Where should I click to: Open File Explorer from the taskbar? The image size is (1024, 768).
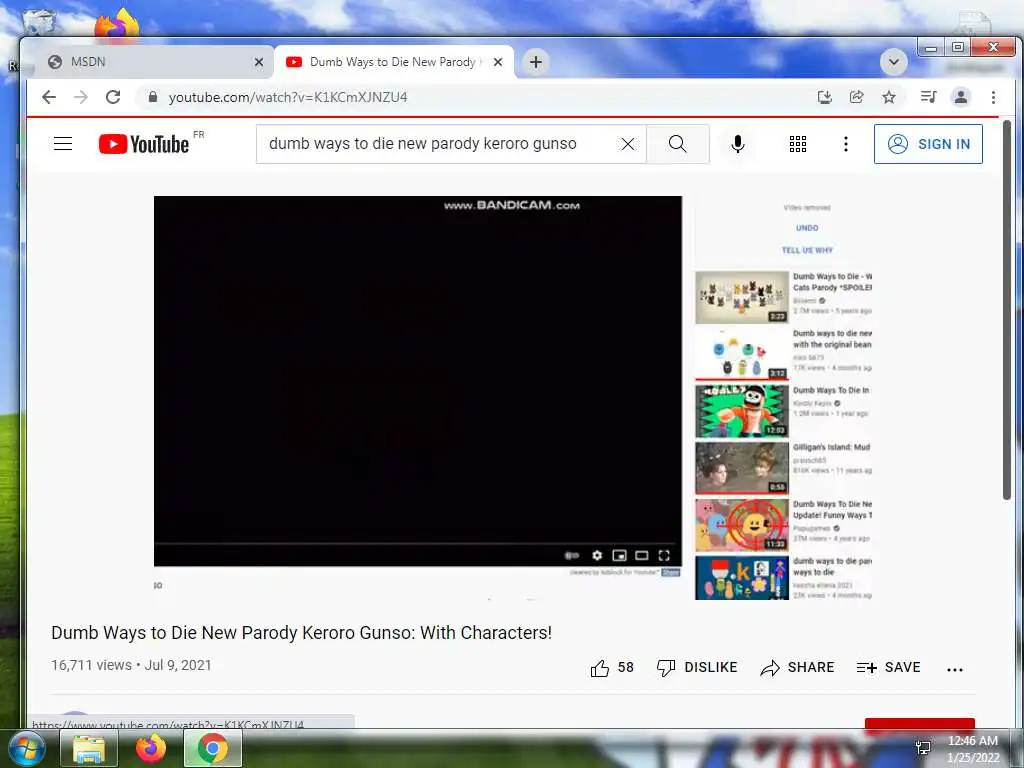click(x=89, y=748)
